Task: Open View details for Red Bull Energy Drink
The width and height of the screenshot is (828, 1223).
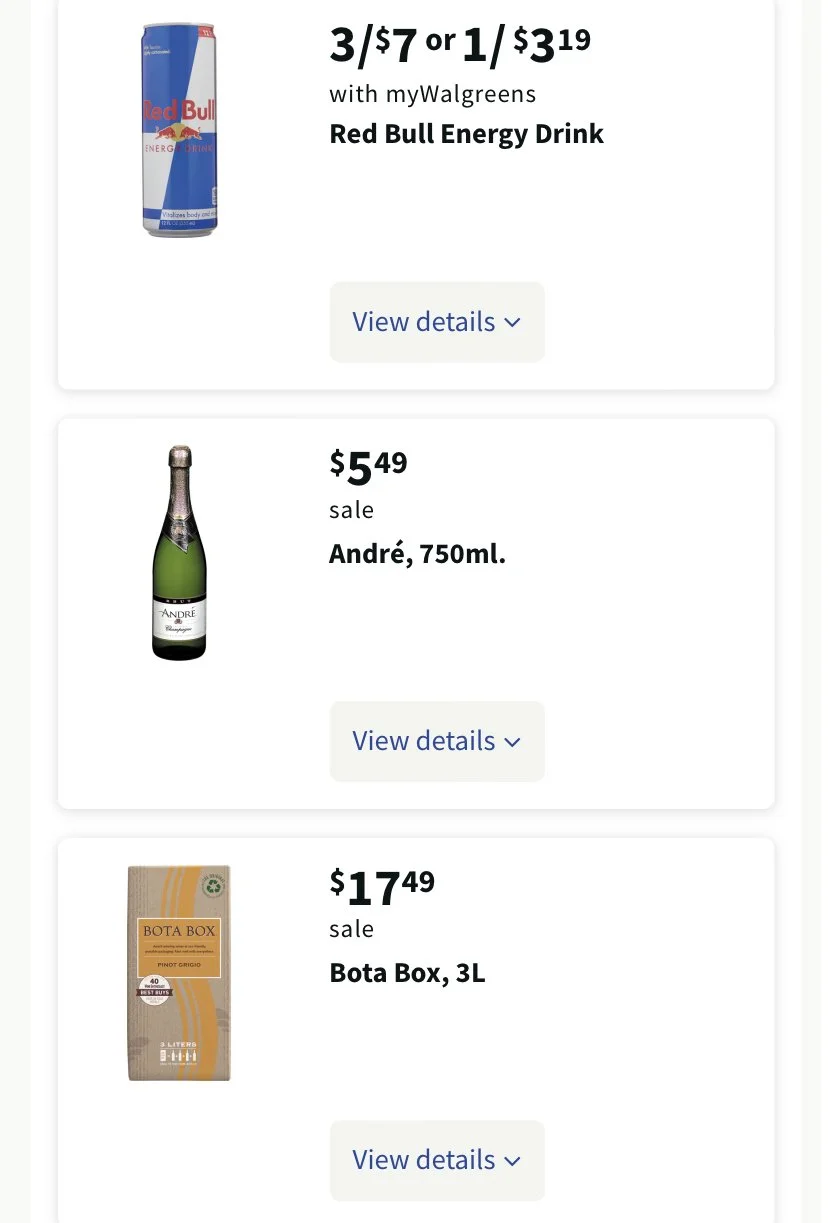Action: tap(437, 322)
